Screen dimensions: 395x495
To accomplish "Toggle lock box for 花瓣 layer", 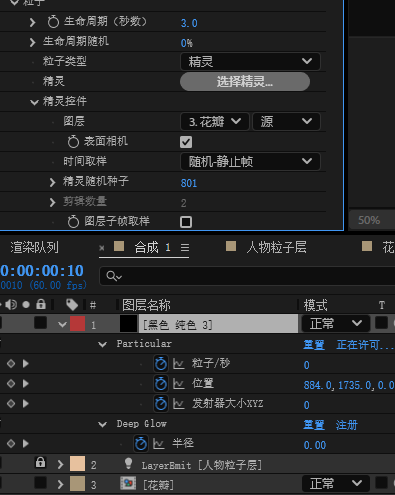I will point(41,483).
